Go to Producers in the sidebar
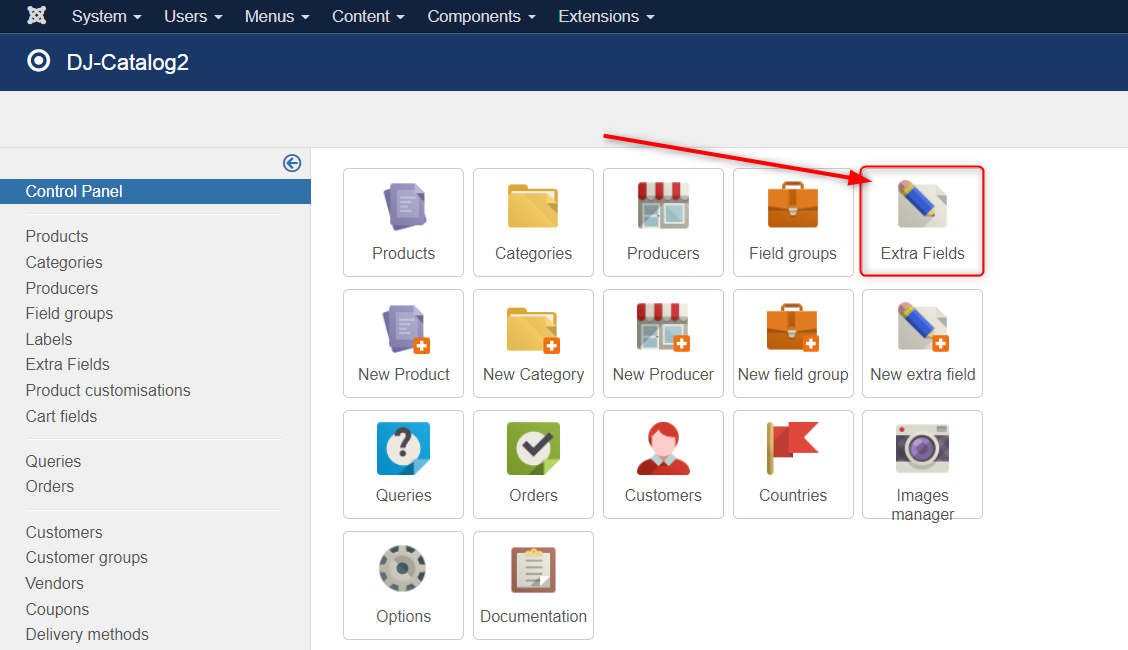The image size is (1128, 650). (62, 288)
